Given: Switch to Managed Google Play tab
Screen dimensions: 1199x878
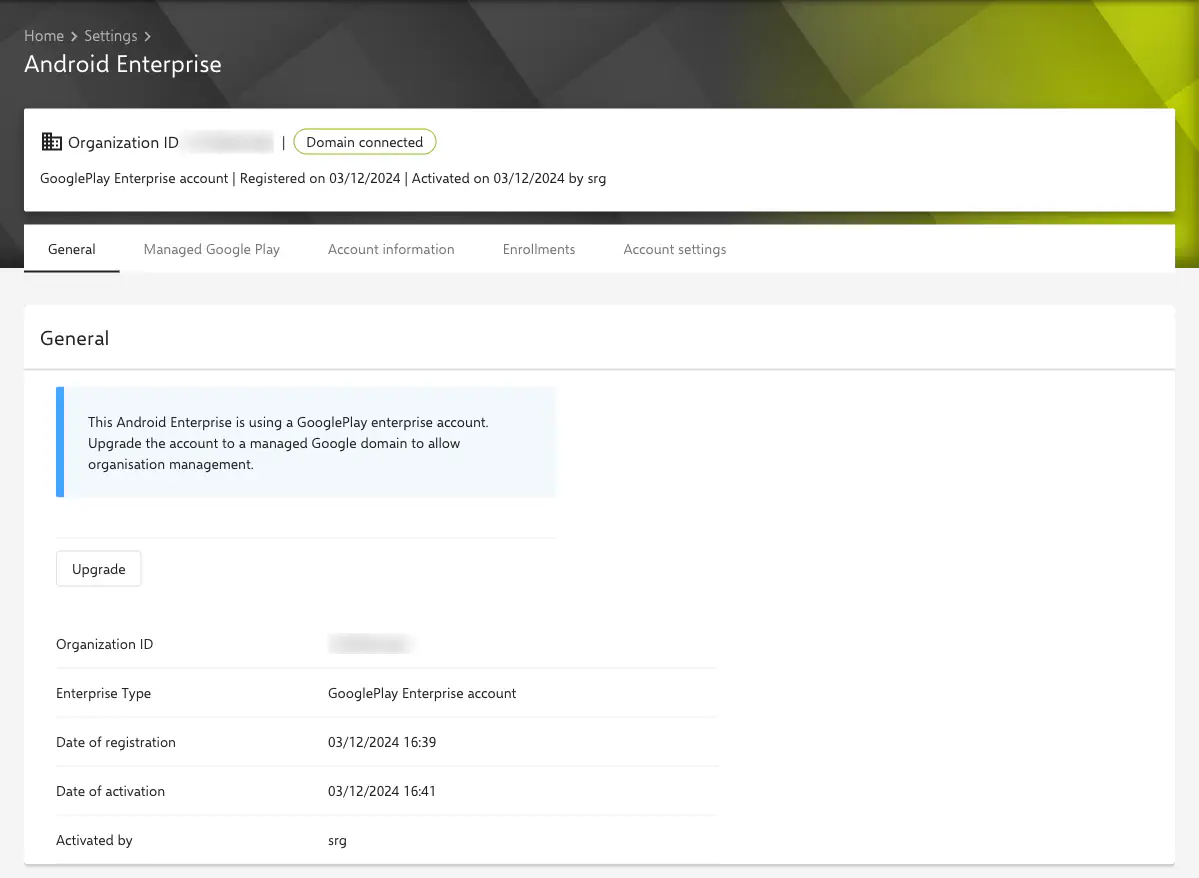Looking at the screenshot, I should click(212, 249).
